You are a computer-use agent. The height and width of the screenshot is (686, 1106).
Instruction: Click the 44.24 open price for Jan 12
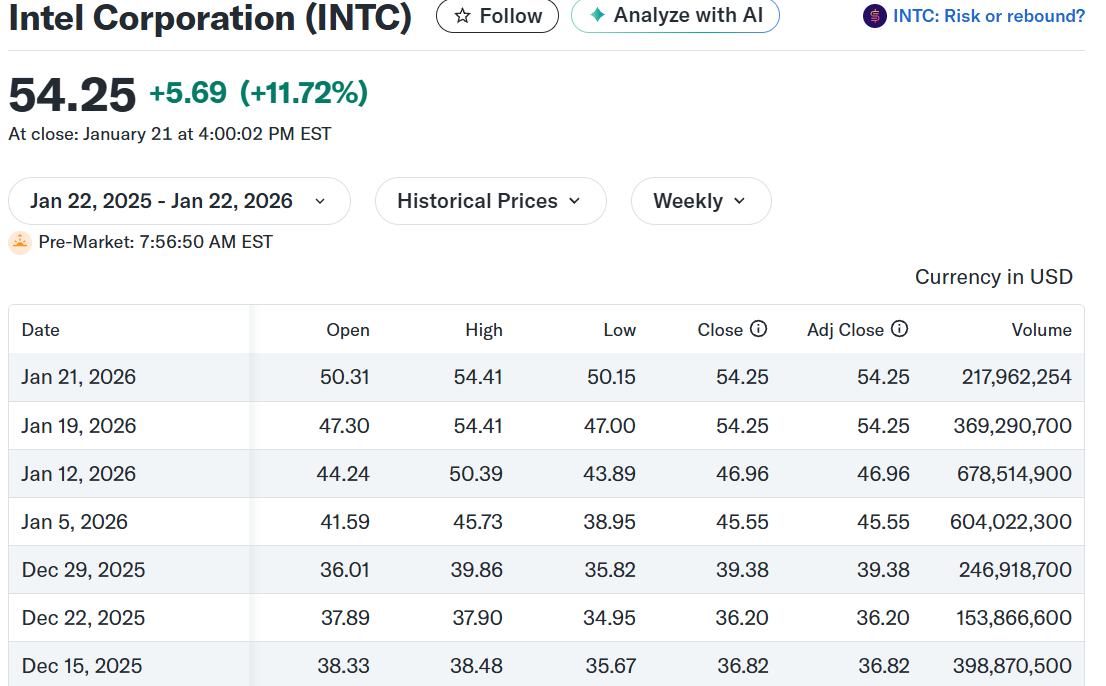(x=343, y=474)
